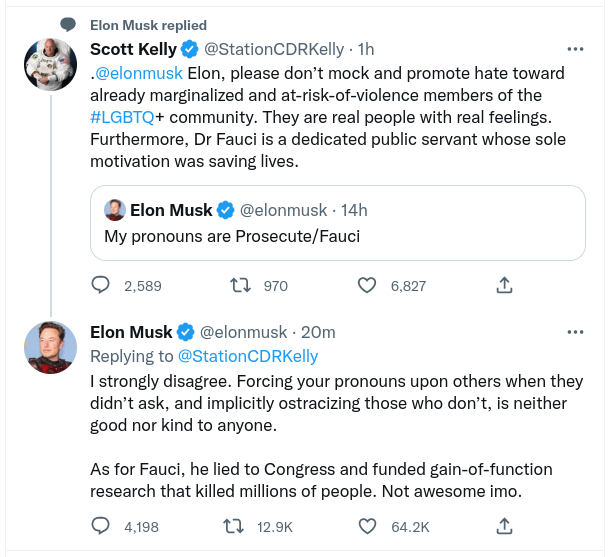The height and width of the screenshot is (557, 616).
Task: Click @StationCDRKelly in Replying to line
Action: tap(248, 356)
